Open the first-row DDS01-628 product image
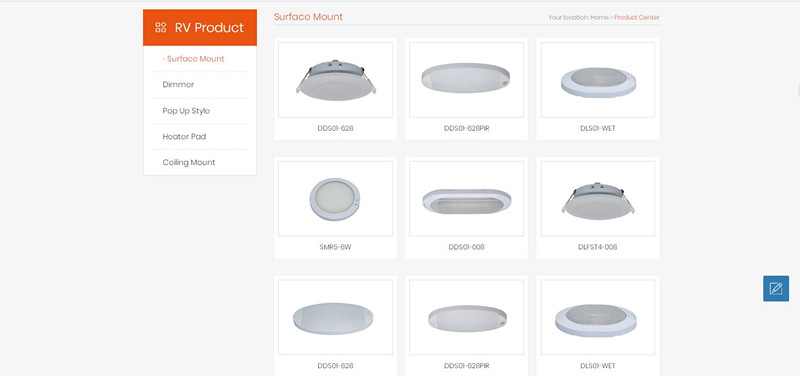Viewport: 800px width, 376px height. click(335, 80)
